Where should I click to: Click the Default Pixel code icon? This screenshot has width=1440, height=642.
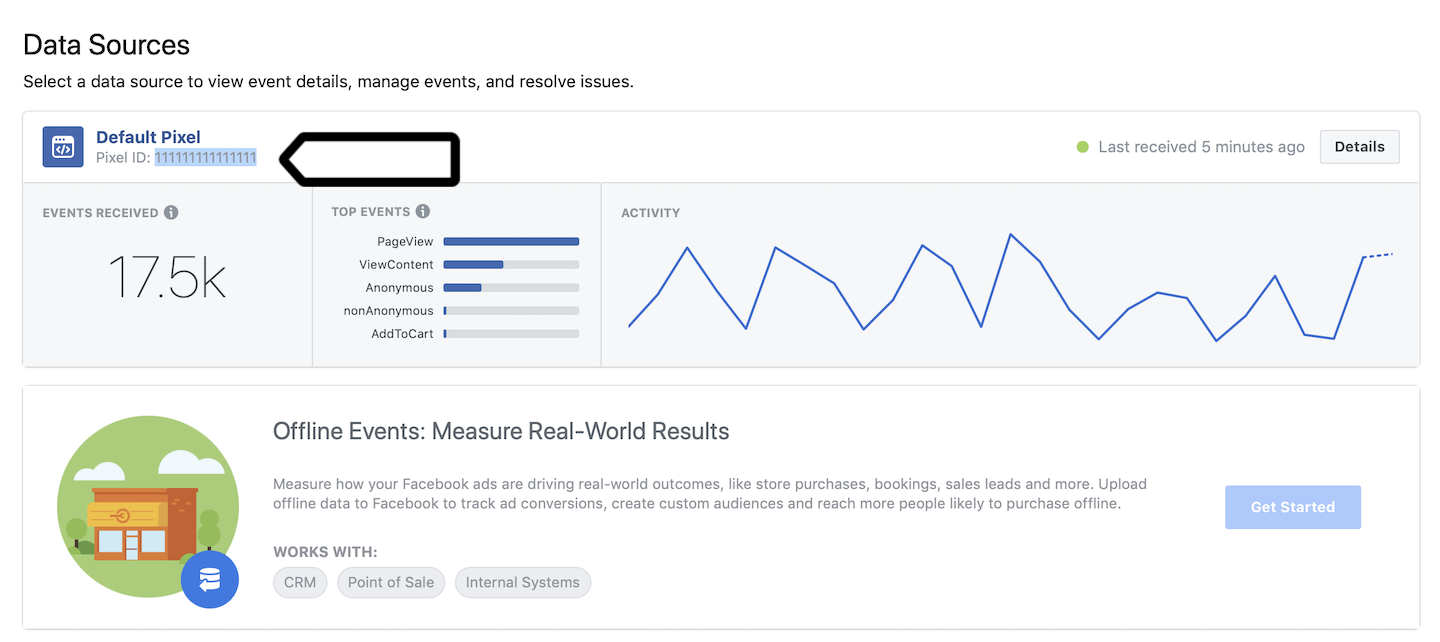point(63,147)
